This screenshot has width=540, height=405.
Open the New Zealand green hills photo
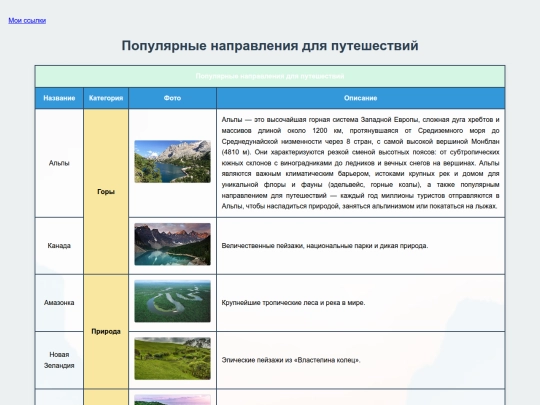(x=173, y=359)
